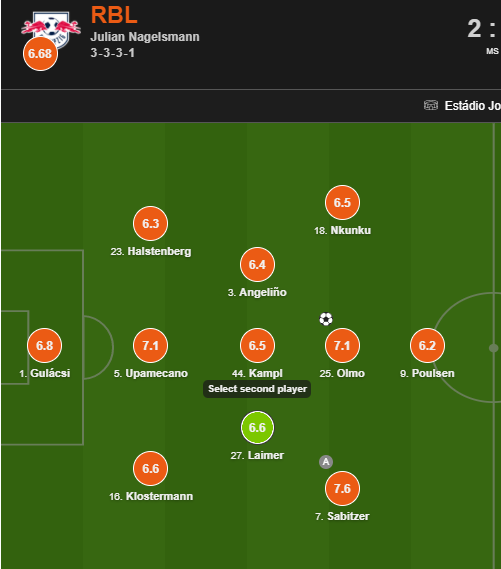Select Gulácsi's 6.8 rating circle
This screenshot has width=501, height=569.
(45, 345)
